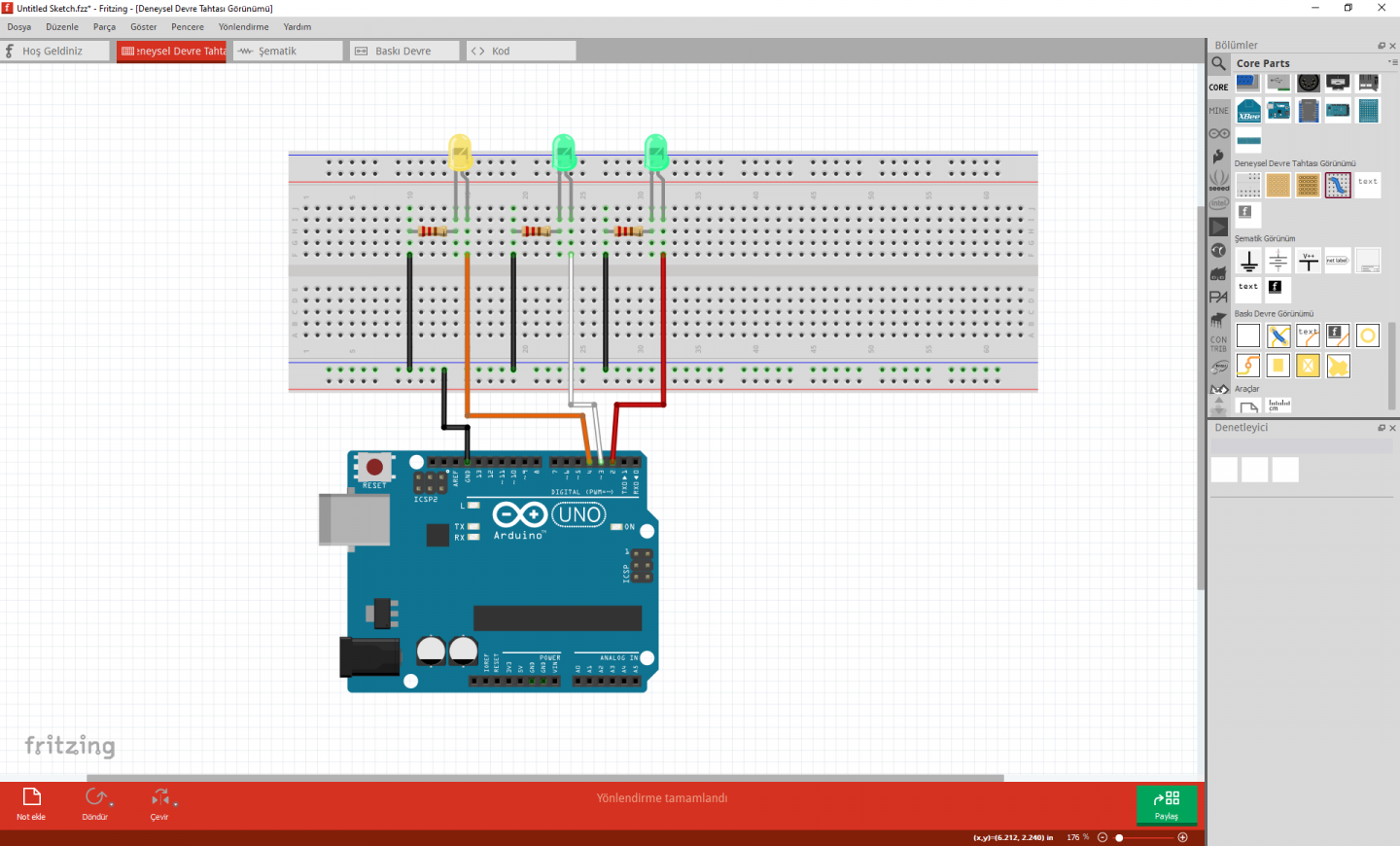This screenshot has height=846, width=1400.
Task: Open the Yönlendirme menu
Action: (243, 27)
